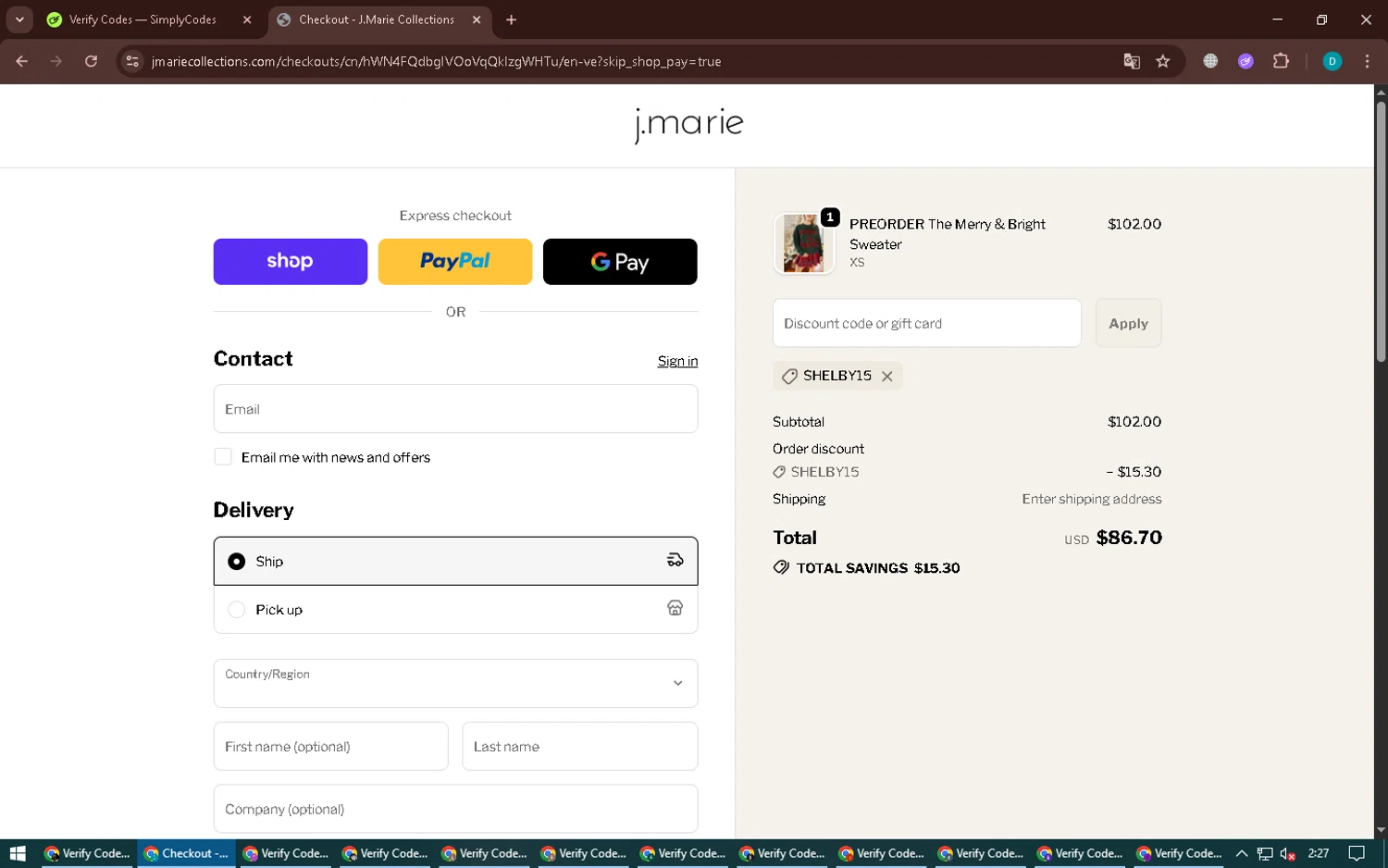Pay with Shop express checkout

click(291, 262)
